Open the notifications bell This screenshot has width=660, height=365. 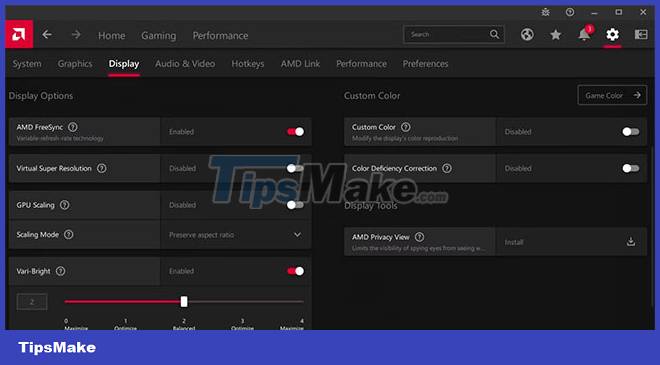click(584, 34)
